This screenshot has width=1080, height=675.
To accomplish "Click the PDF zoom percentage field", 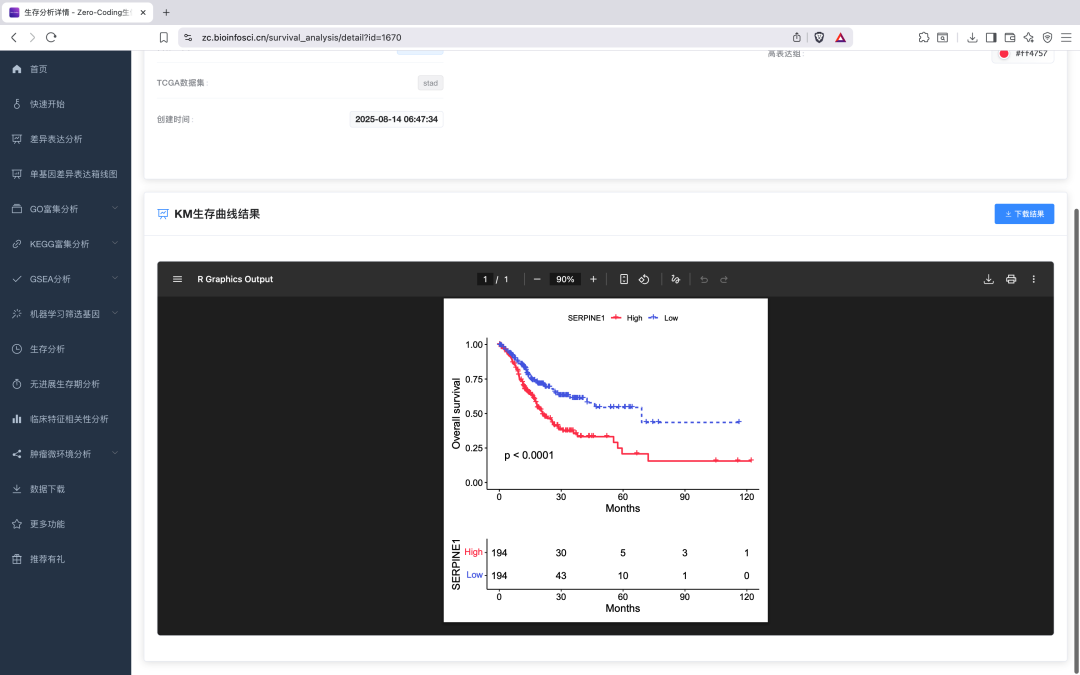I will tap(565, 279).
